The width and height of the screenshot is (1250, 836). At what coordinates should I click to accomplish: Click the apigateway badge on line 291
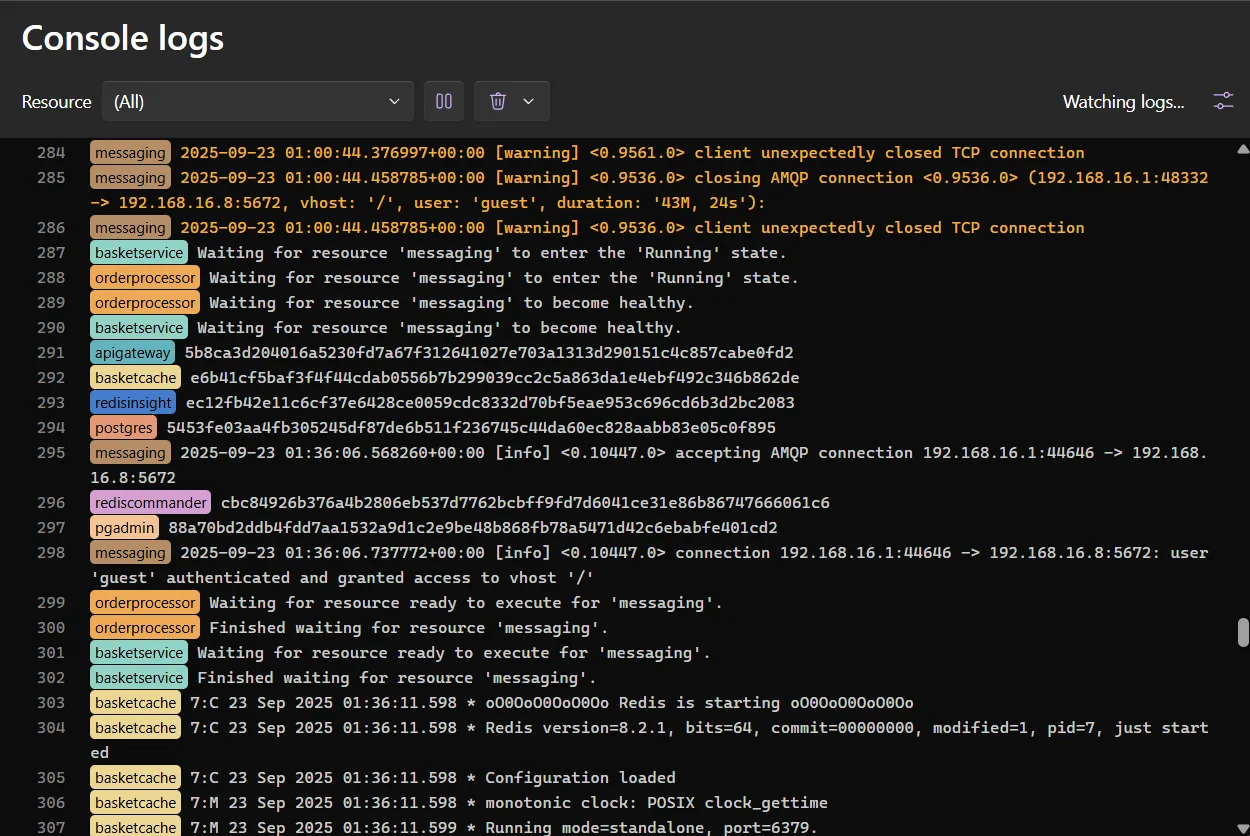tap(132, 352)
